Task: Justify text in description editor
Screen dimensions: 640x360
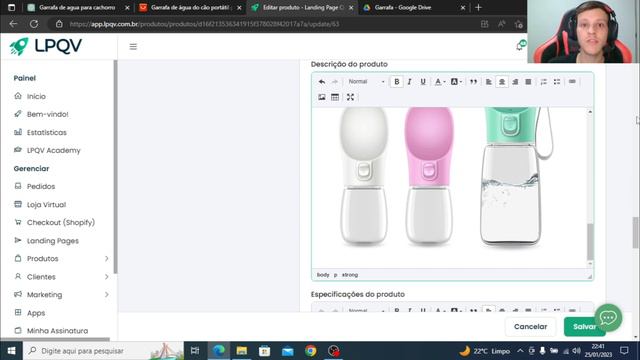Action: click(x=528, y=82)
